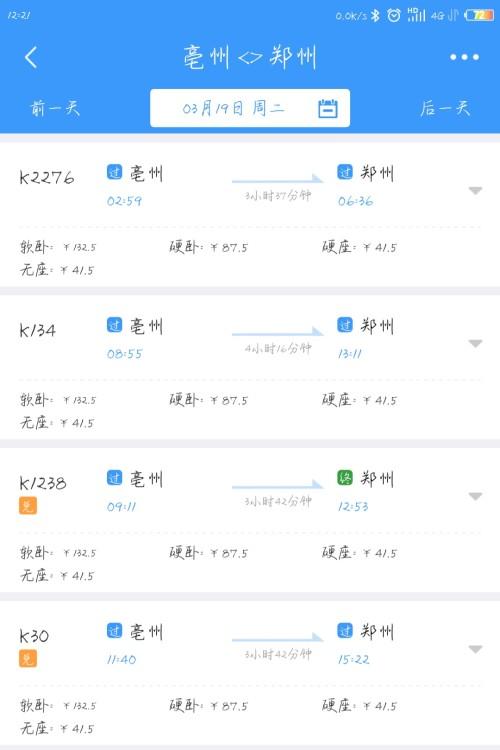Tap the blue 过 icon beside K30 arrival 郑州
The height and width of the screenshot is (750, 500).
tap(345, 630)
